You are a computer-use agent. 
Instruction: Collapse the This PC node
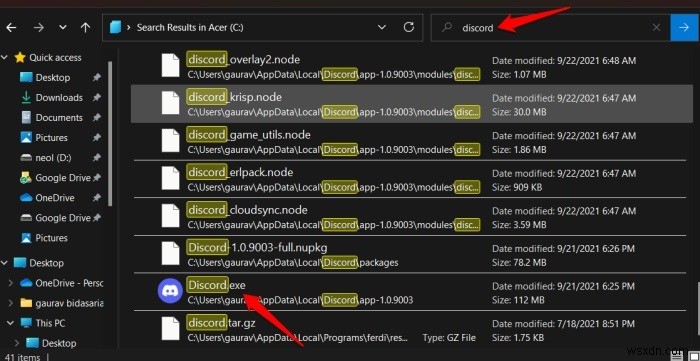tap(11, 323)
